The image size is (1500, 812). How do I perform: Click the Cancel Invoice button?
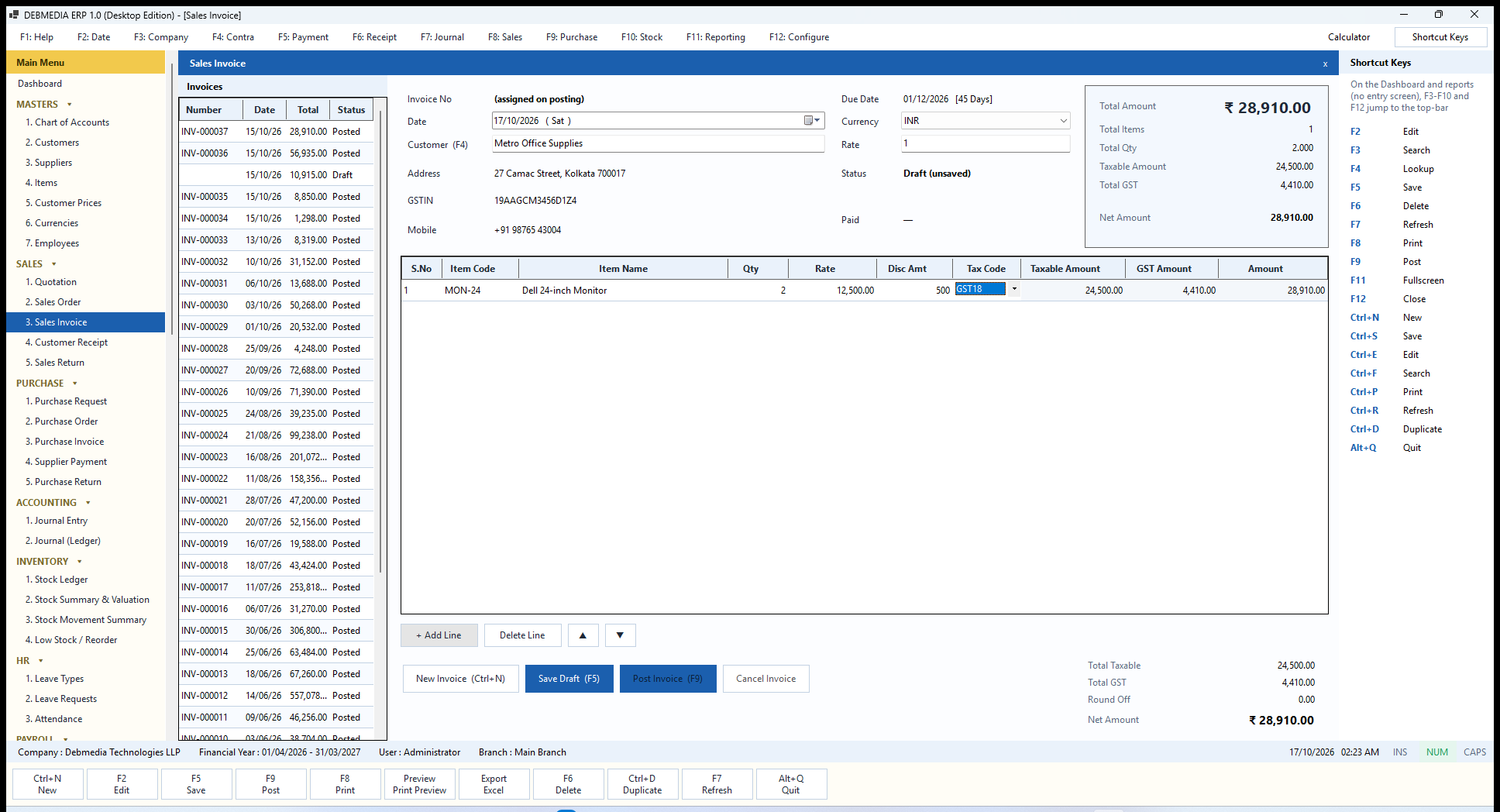(765, 679)
